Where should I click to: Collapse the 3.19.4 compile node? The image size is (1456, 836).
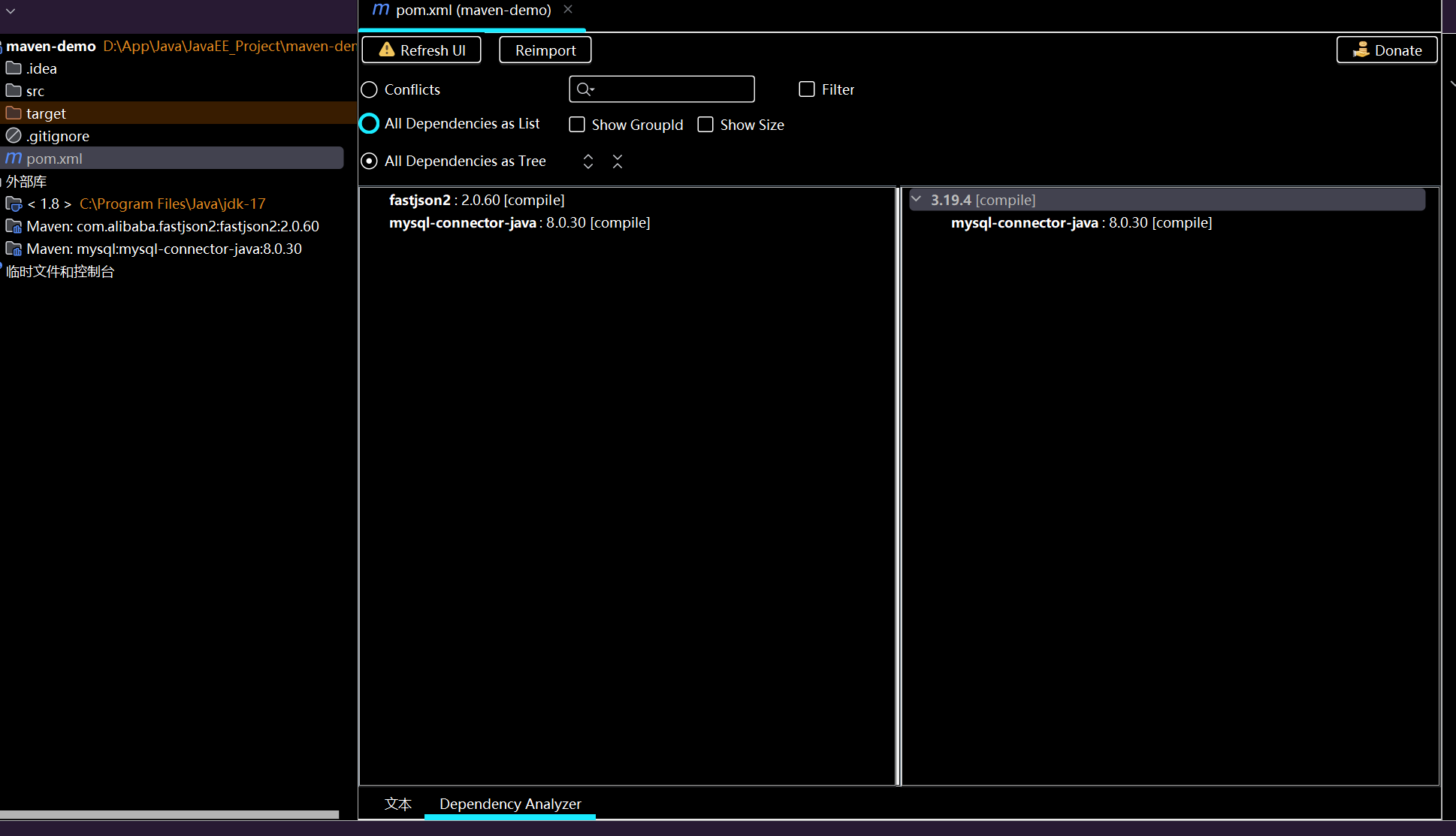[x=916, y=200]
